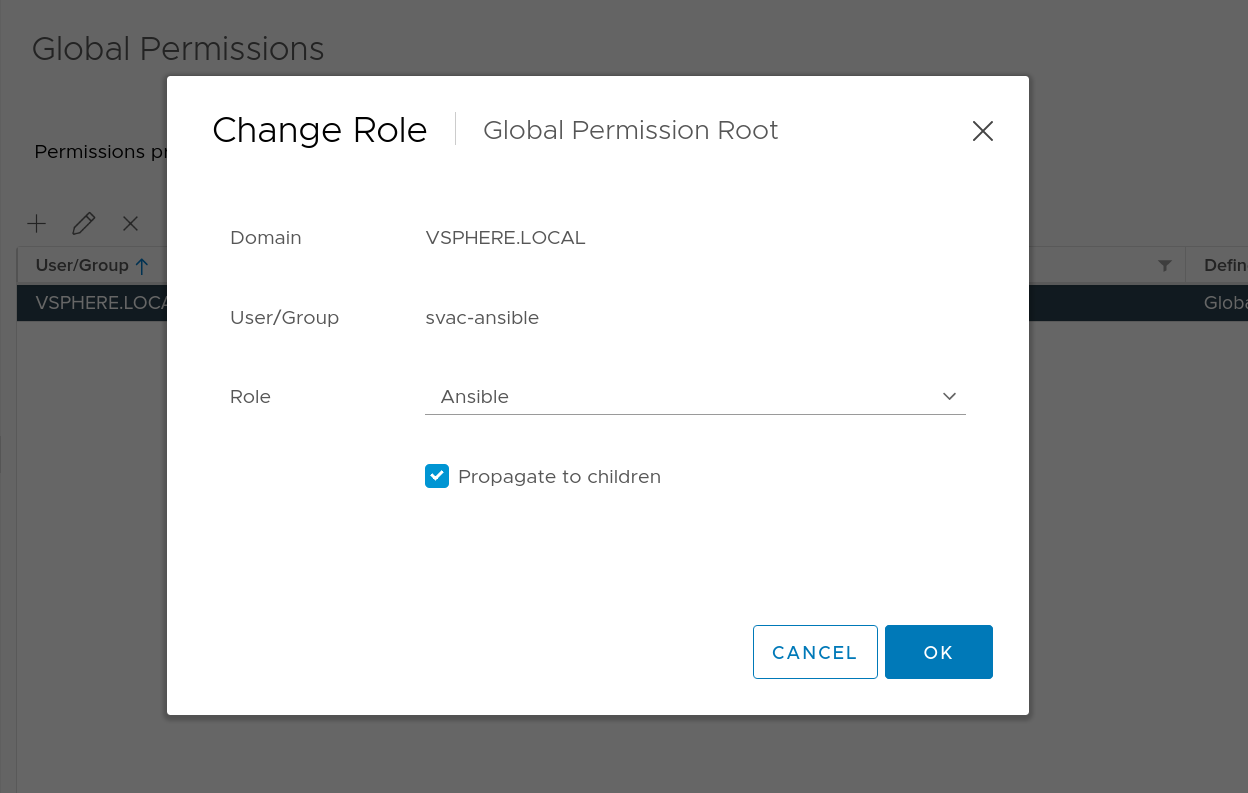Screen dimensions: 1248x793
Task: Click the VSPHERE.LOCAL domain value in the dialog
Action: coord(505,238)
